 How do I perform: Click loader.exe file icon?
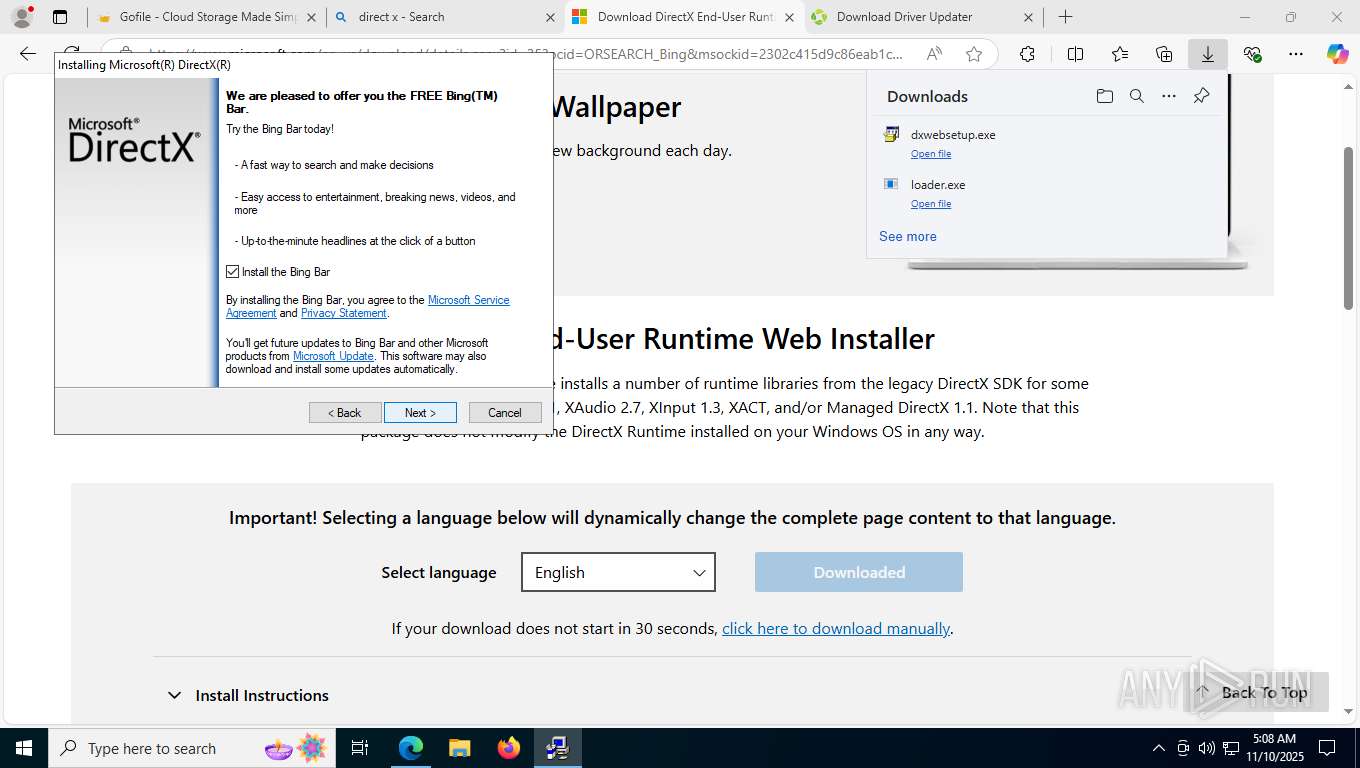point(891,184)
